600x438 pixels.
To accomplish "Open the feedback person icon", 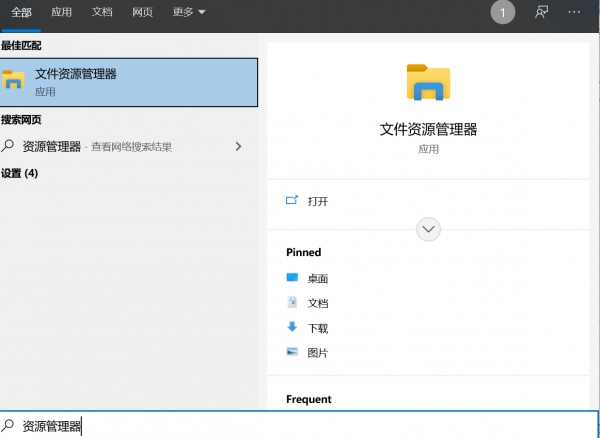I will click(x=541, y=12).
